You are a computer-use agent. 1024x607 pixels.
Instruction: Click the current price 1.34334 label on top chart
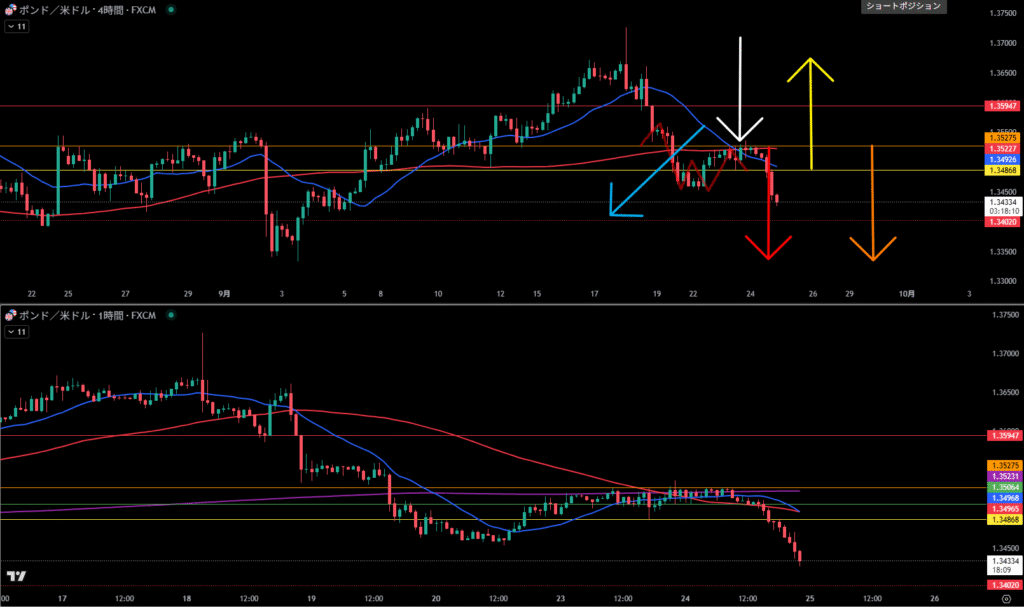[1000, 202]
